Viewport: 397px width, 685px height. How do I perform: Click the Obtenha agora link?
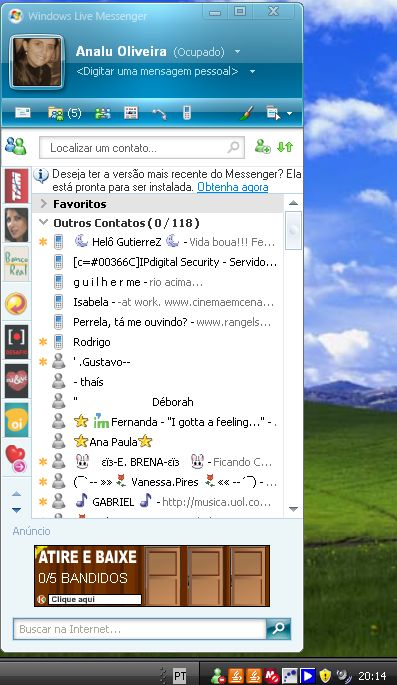coord(233,187)
